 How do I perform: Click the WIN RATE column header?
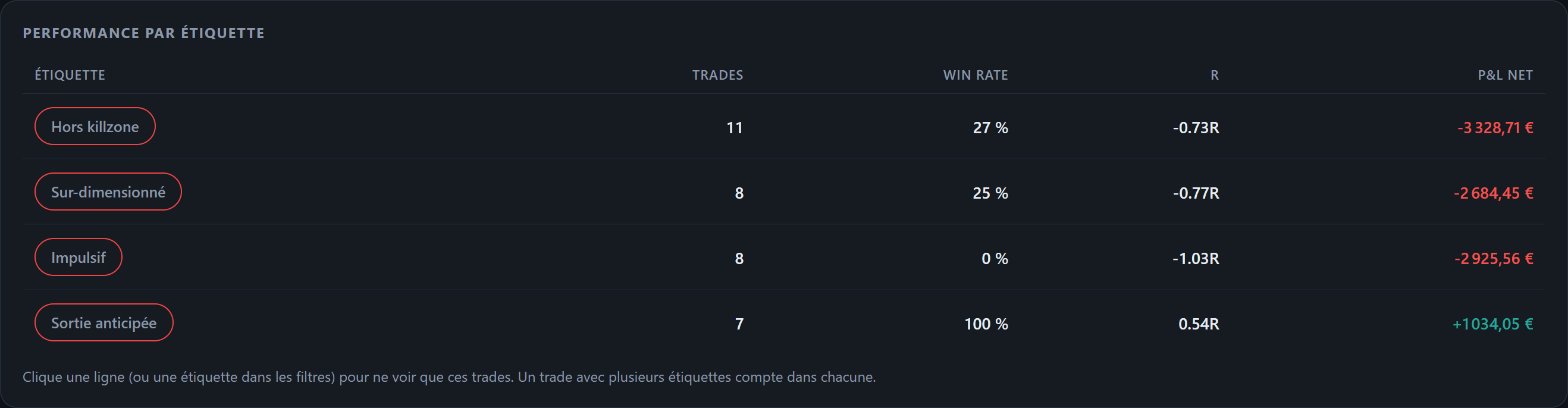point(976,75)
